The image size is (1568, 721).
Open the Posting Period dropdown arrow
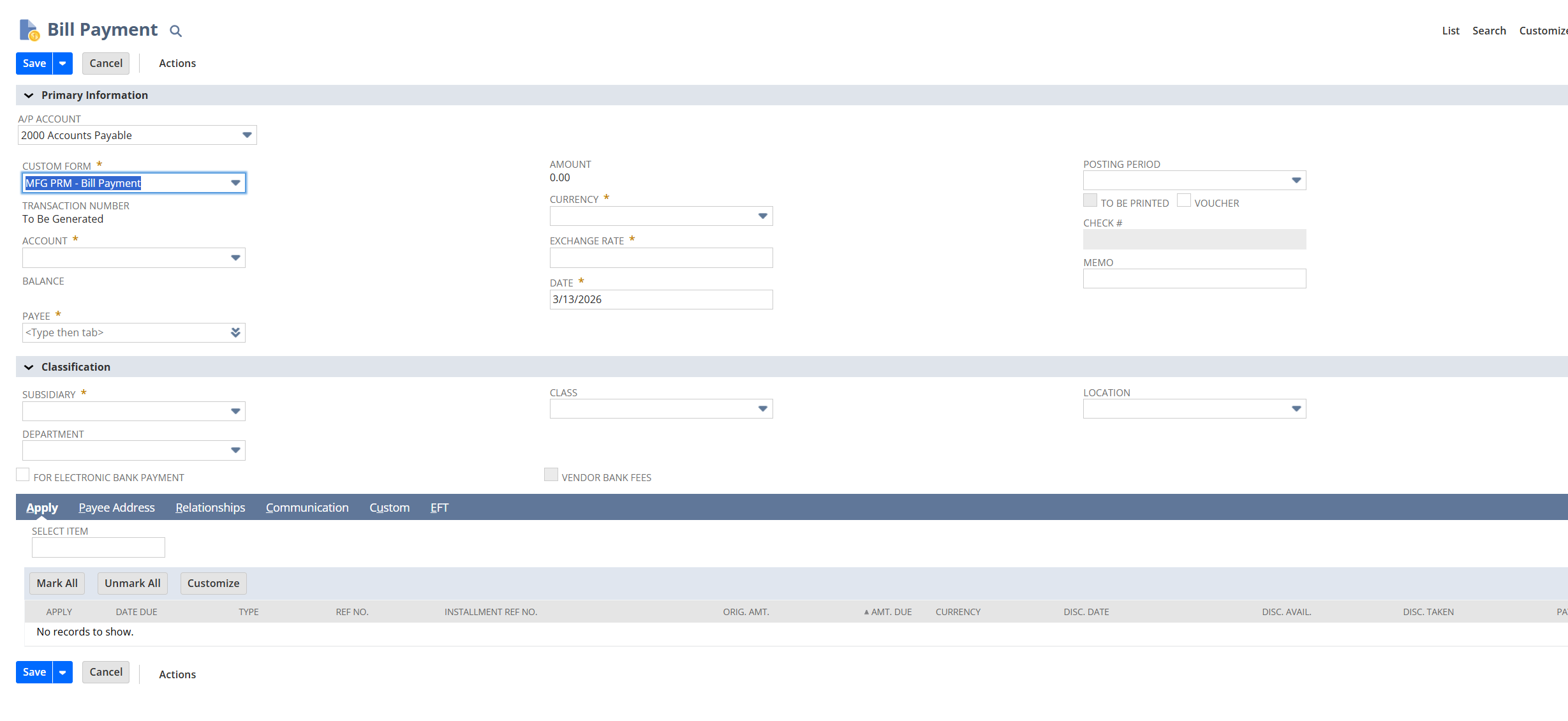1296,181
